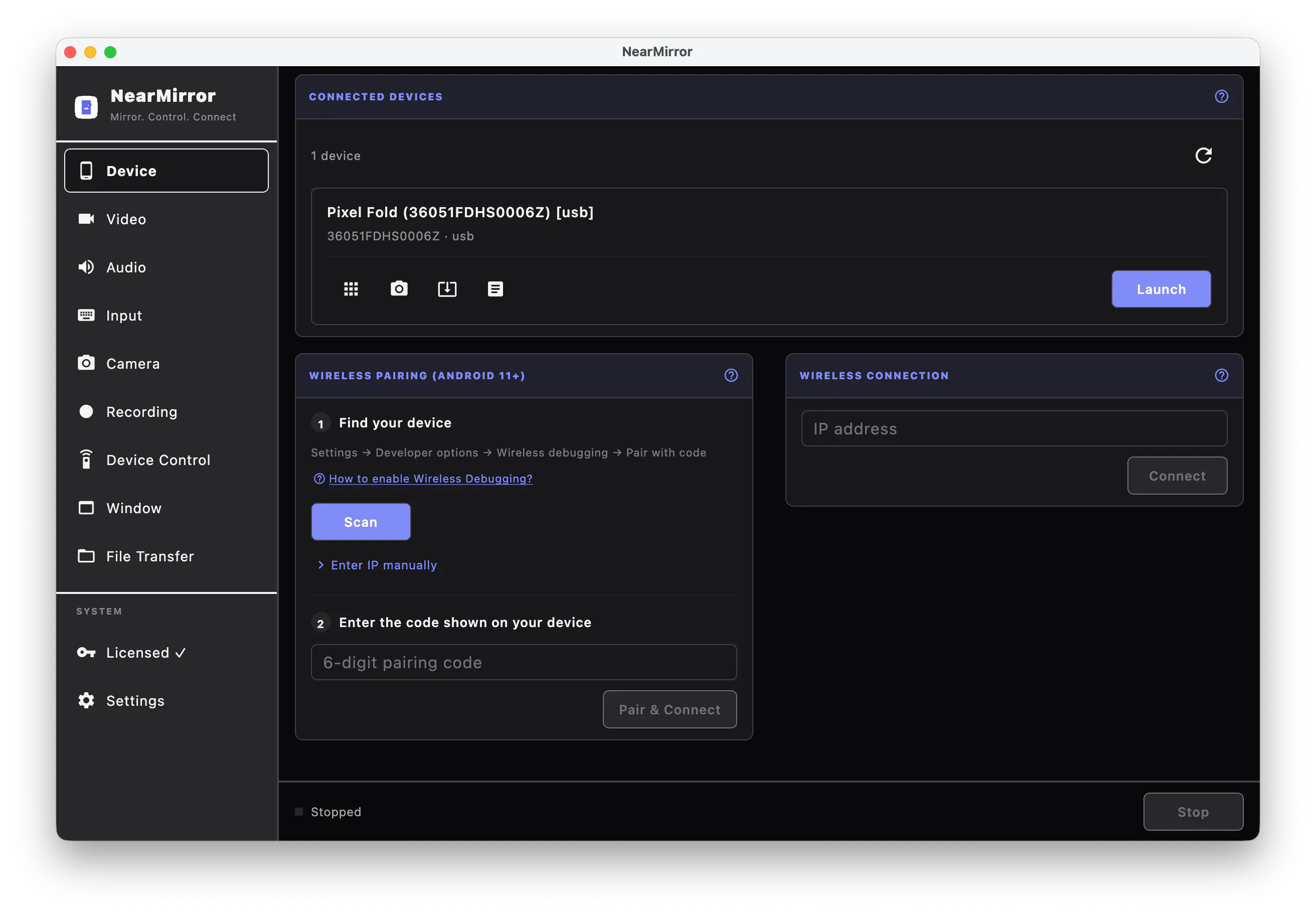This screenshot has width=1316, height=915.
Task: Click the NearMirror app logo icon
Action: point(86,107)
